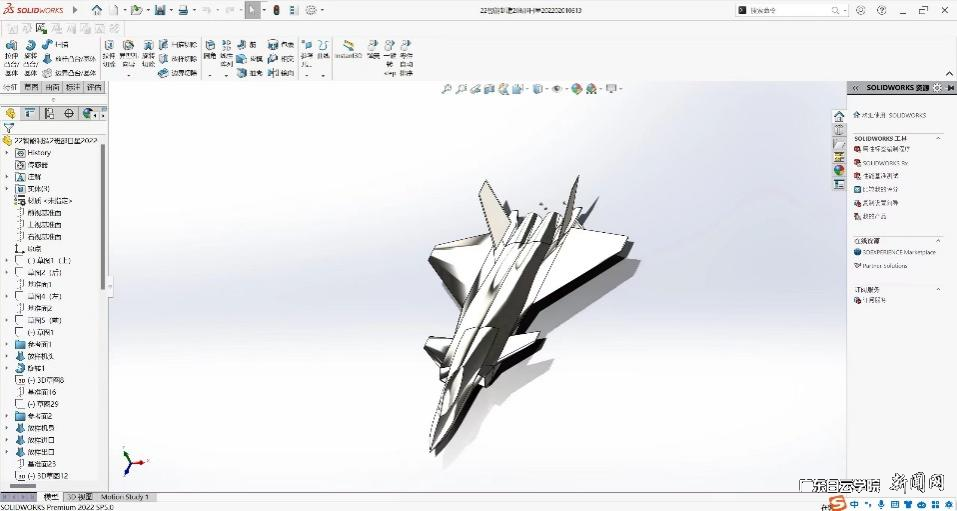
Task: Click the Rebuild traffic light icon
Action: pos(276,10)
